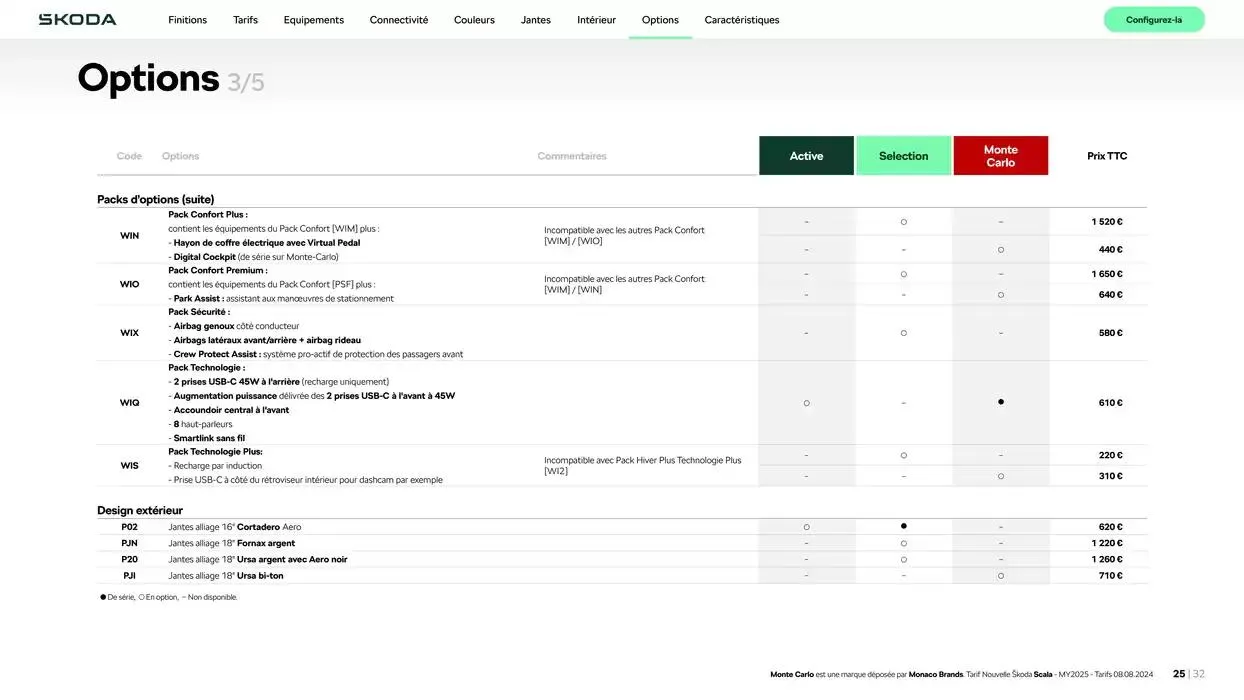Click the dark green Active column header
Screen dimensions: 1244x700
tap(806, 156)
